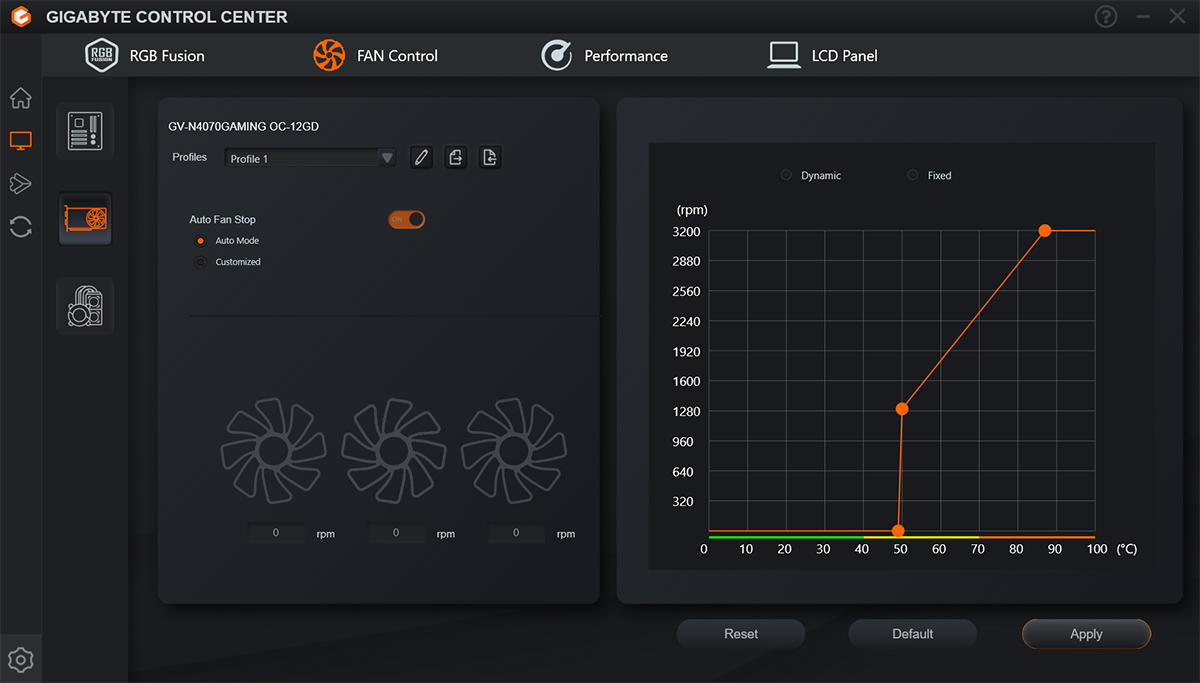Click the 3200 rpm fan curve point

pos(1045,230)
